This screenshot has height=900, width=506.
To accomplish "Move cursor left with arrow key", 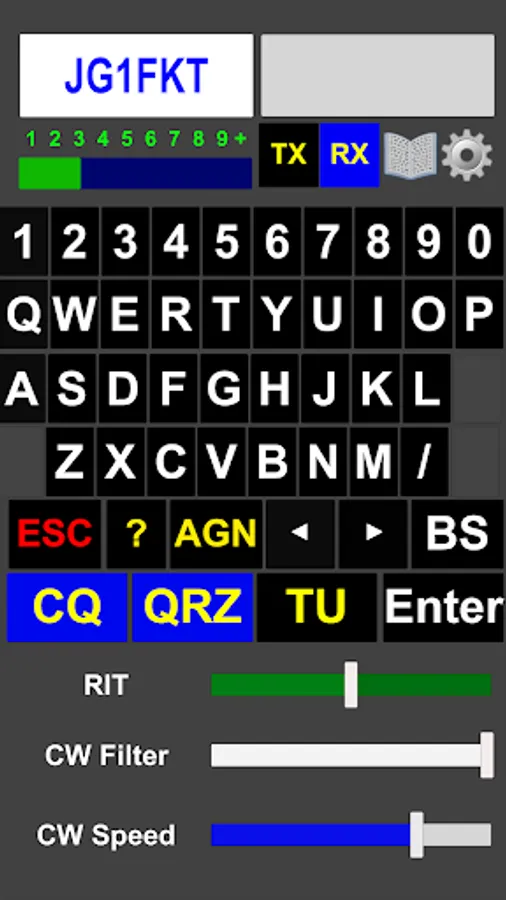I will [x=300, y=533].
